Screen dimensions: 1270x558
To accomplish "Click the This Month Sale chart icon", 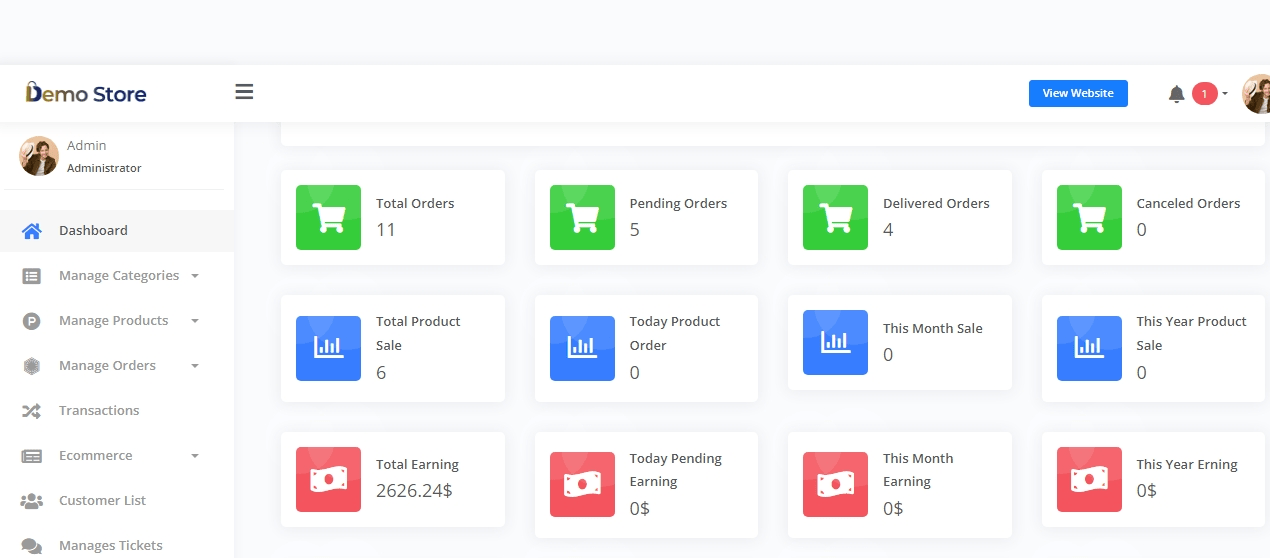I will coord(835,342).
